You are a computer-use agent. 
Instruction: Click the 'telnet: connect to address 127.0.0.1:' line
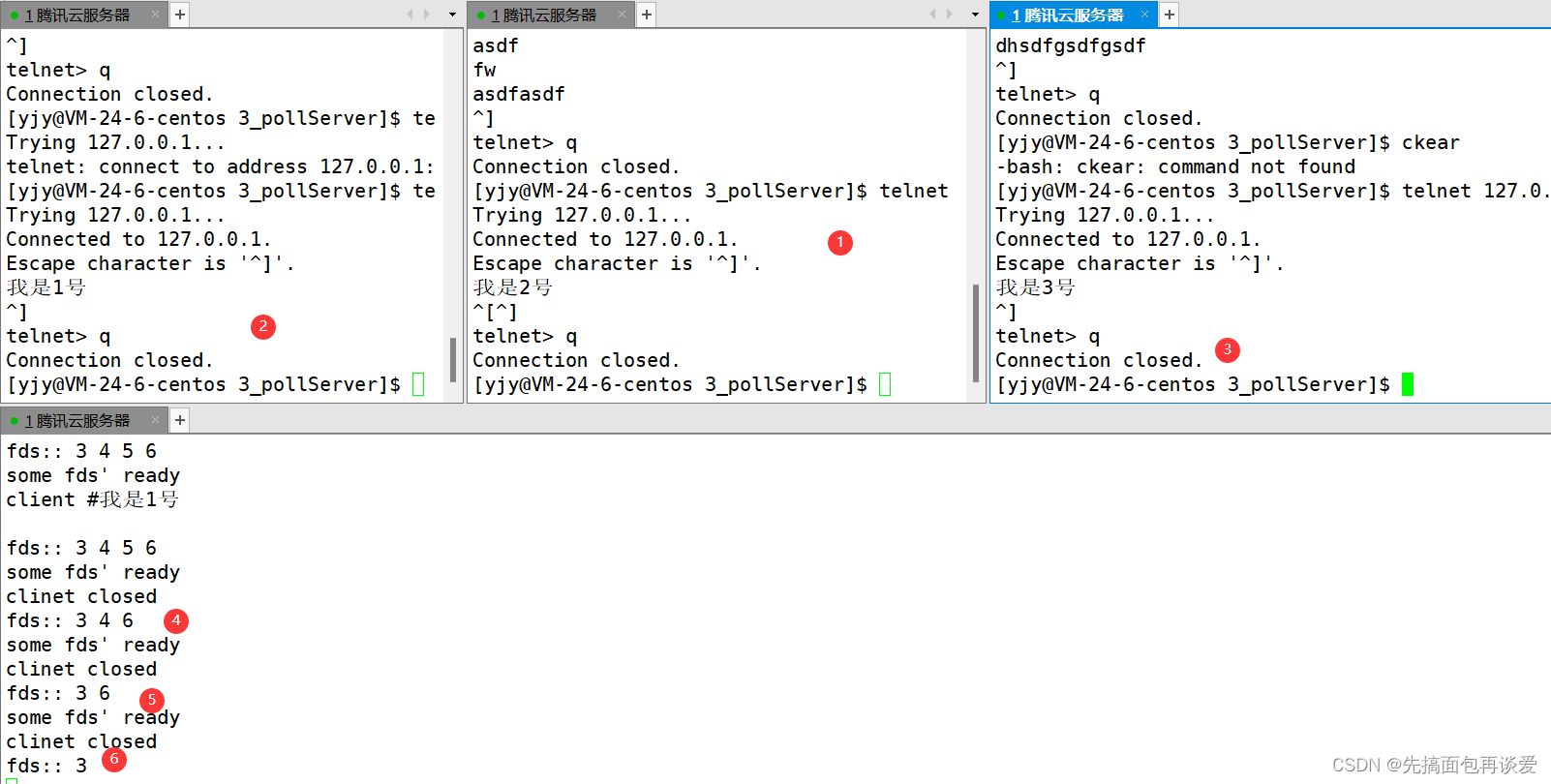coord(221,166)
